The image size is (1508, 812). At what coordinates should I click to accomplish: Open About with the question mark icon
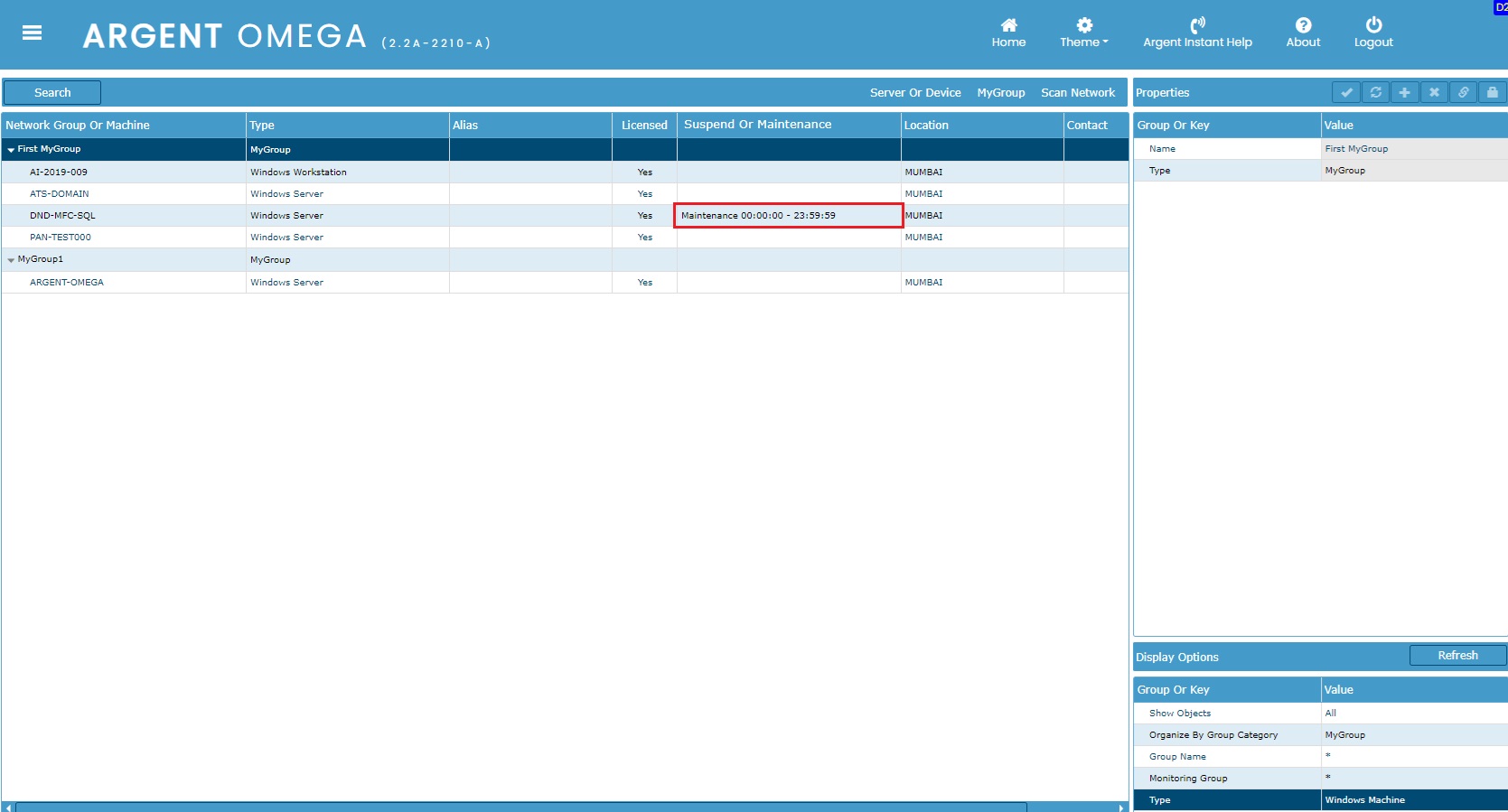click(x=1303, y=25)
